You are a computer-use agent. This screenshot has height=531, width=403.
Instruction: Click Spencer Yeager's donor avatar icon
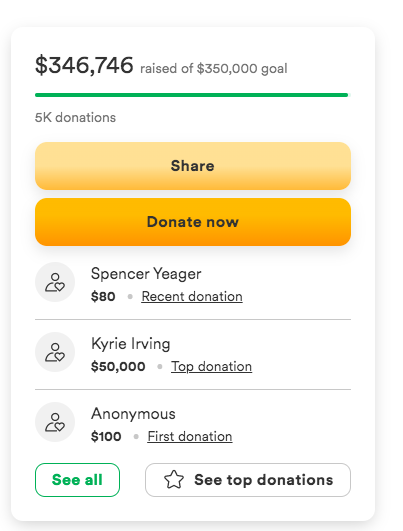[x=55, y=282]
